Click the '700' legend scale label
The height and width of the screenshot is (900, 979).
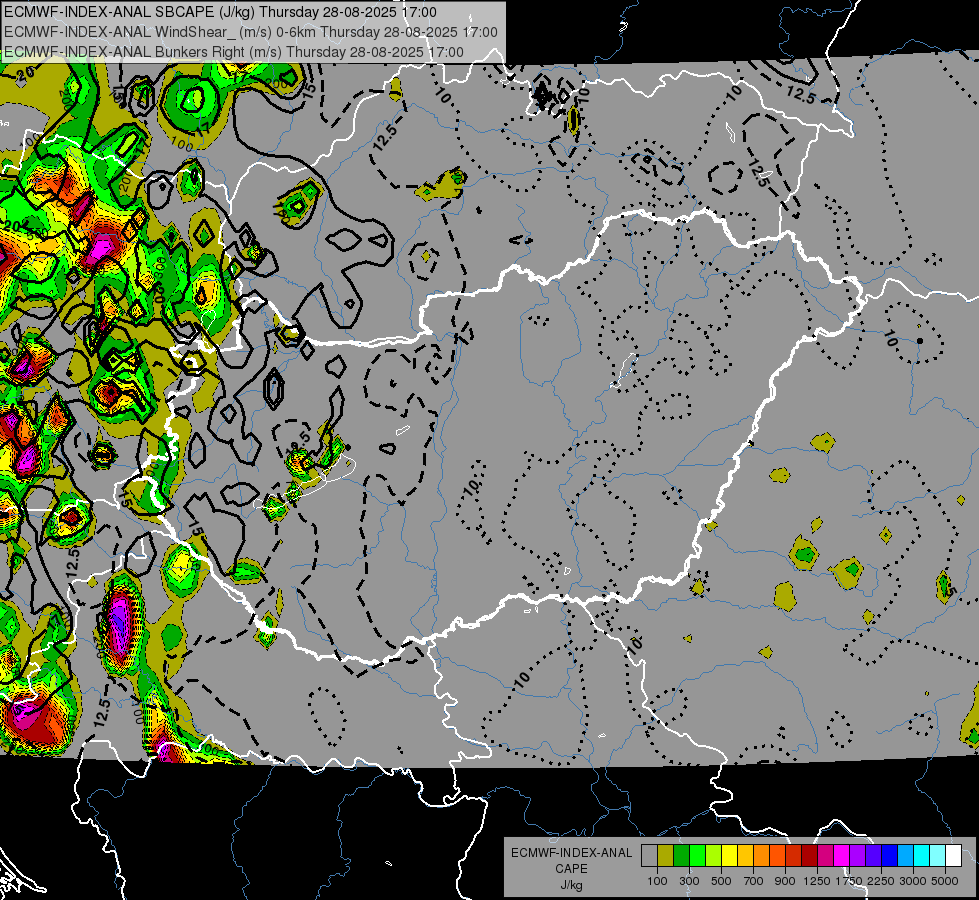point(754,881)
